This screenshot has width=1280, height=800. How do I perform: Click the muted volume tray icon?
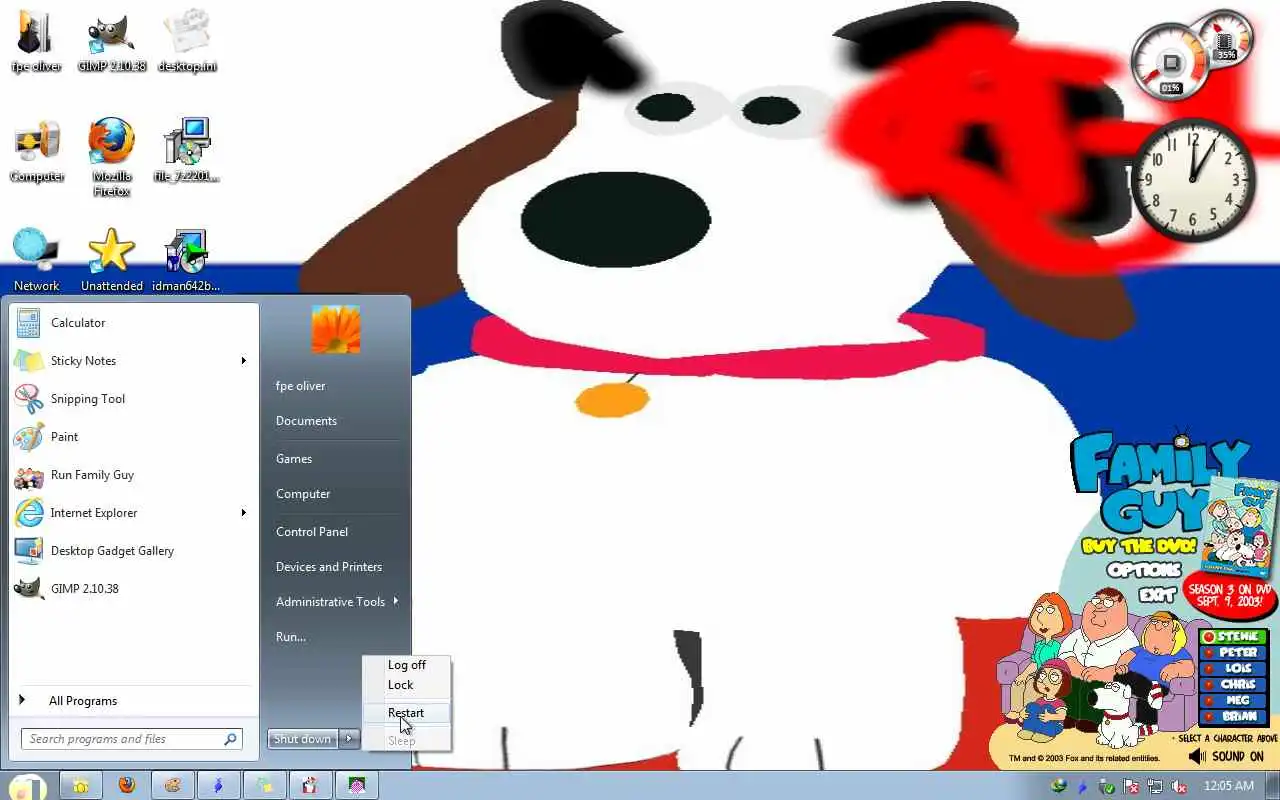[1180, 786]
